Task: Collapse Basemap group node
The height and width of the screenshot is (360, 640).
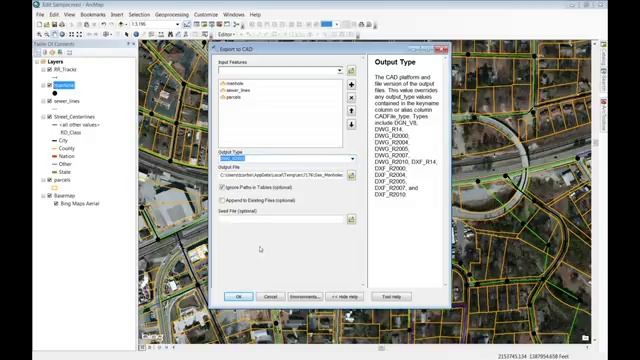Action: point(43,196)
